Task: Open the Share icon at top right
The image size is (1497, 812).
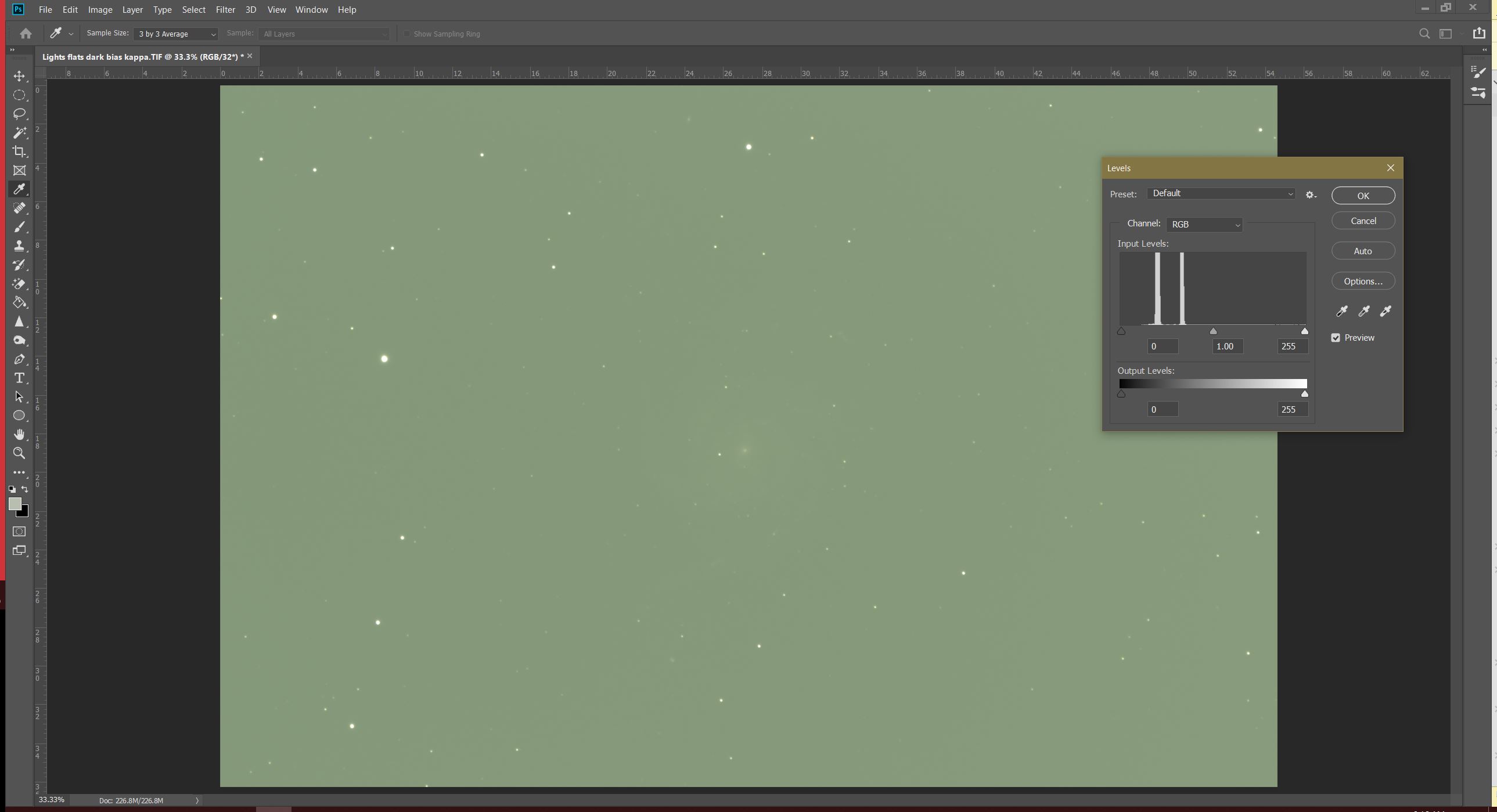Action: 1480,33
